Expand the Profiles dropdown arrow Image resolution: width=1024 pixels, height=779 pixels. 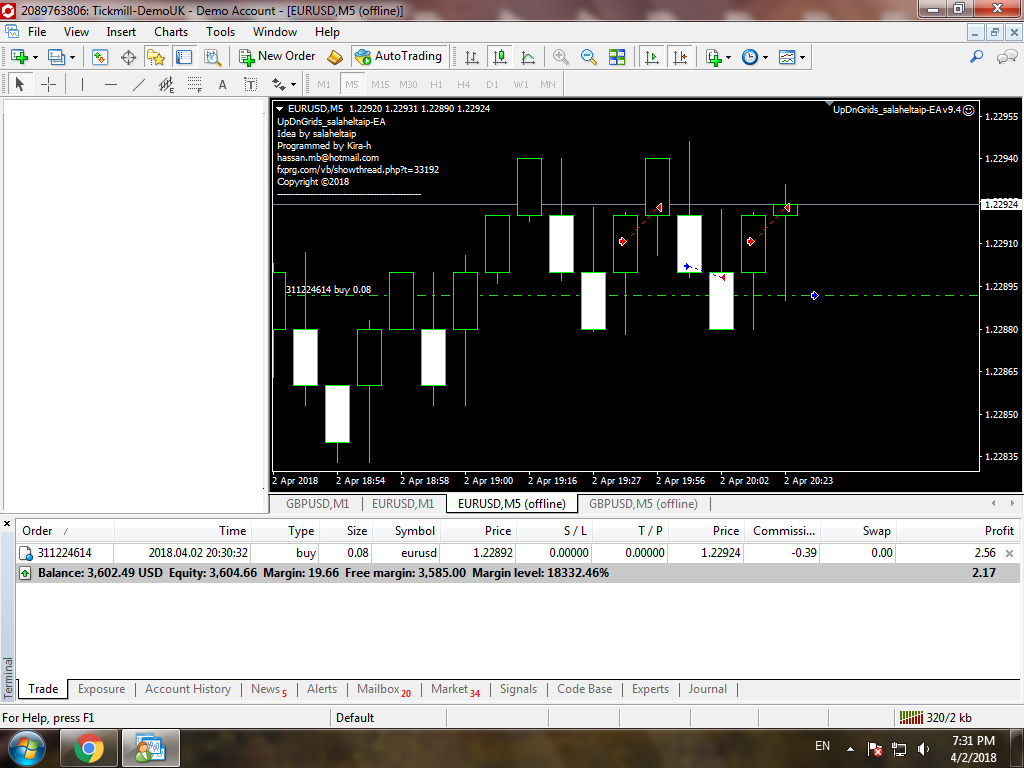pyautogui.click(x=72, y=57)
